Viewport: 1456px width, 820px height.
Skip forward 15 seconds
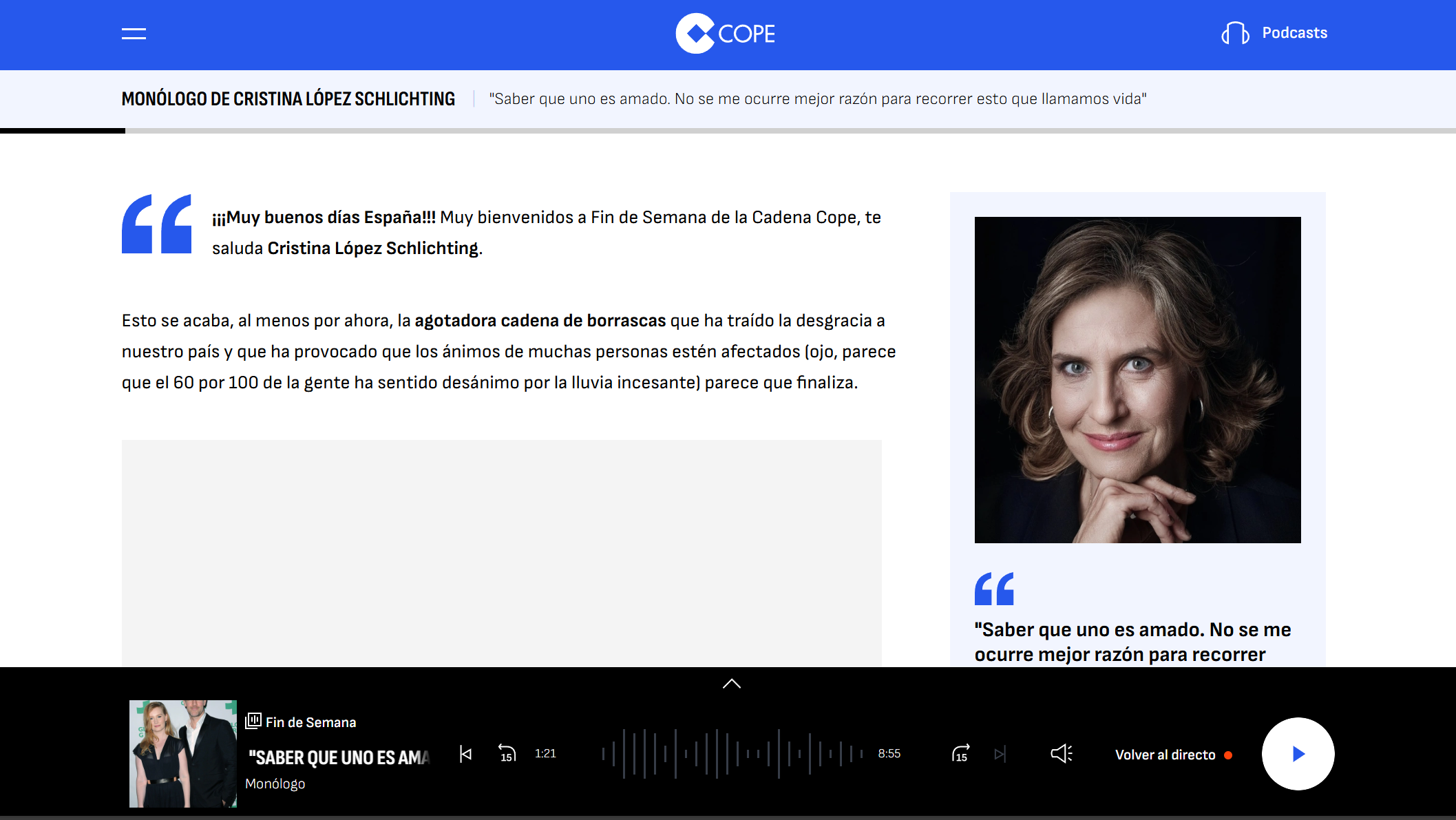point(960,754)
